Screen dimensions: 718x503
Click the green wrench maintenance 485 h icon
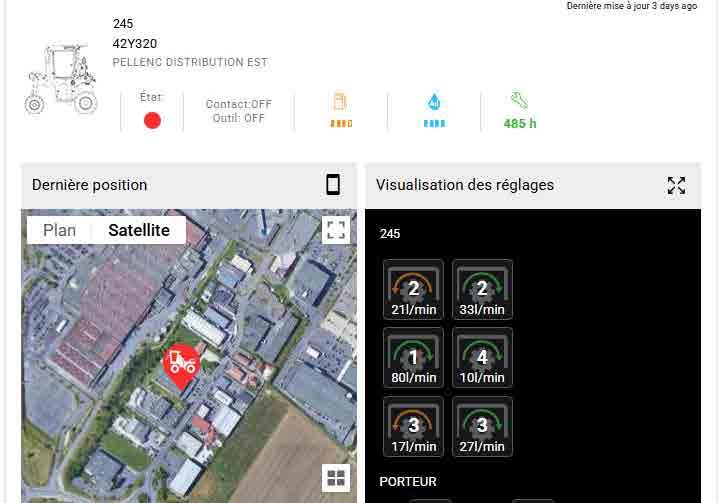(520, 110)
